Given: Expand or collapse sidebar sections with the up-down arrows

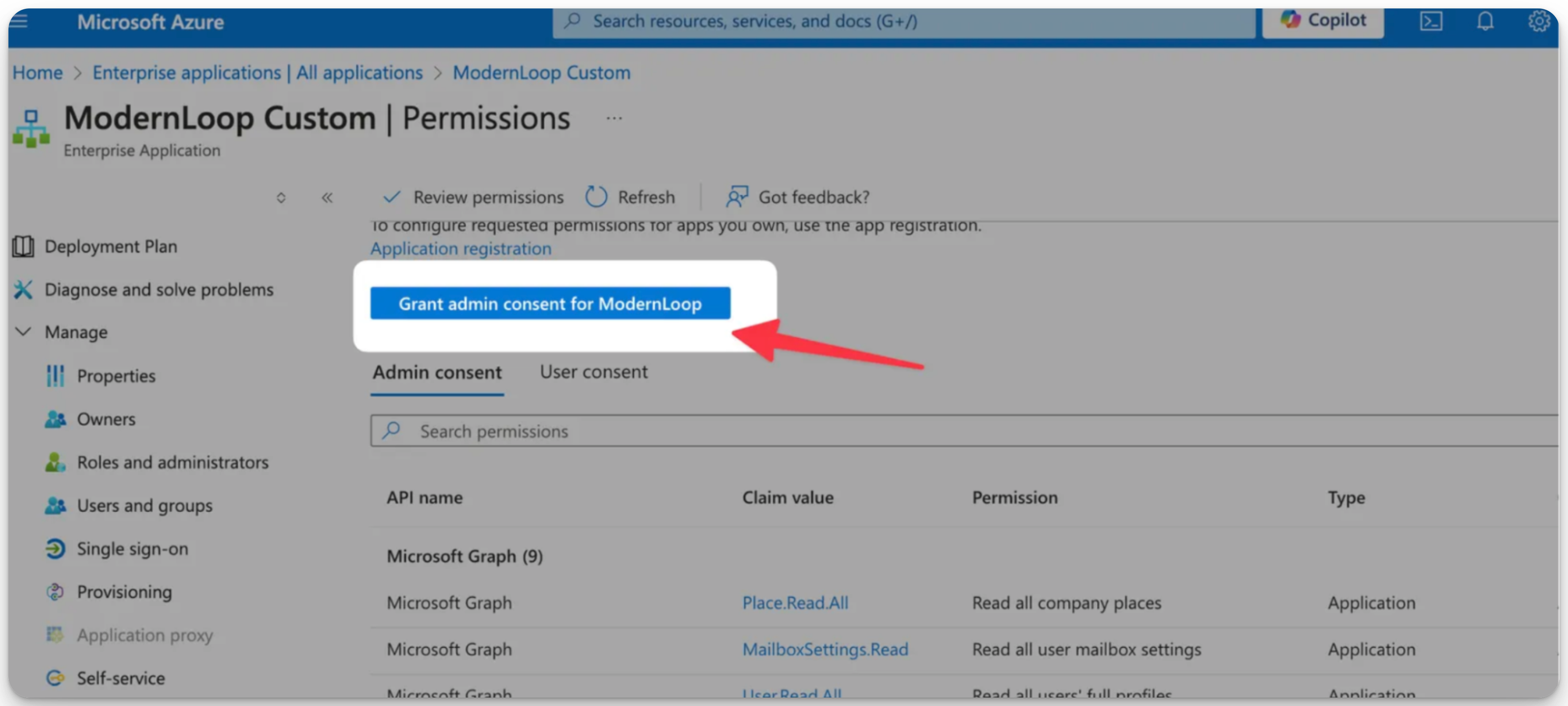Looking at the screenshot, I should (281, 197).
